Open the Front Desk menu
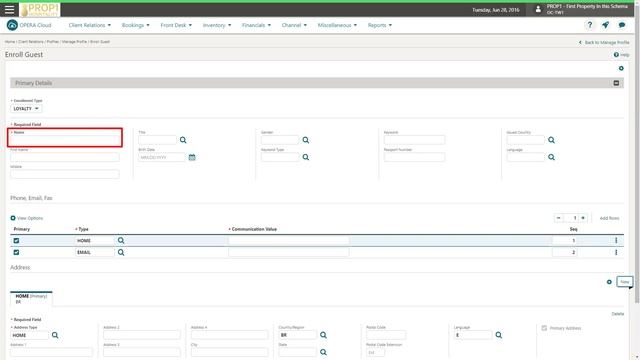The image size is (640, 360). coord(176,25)
